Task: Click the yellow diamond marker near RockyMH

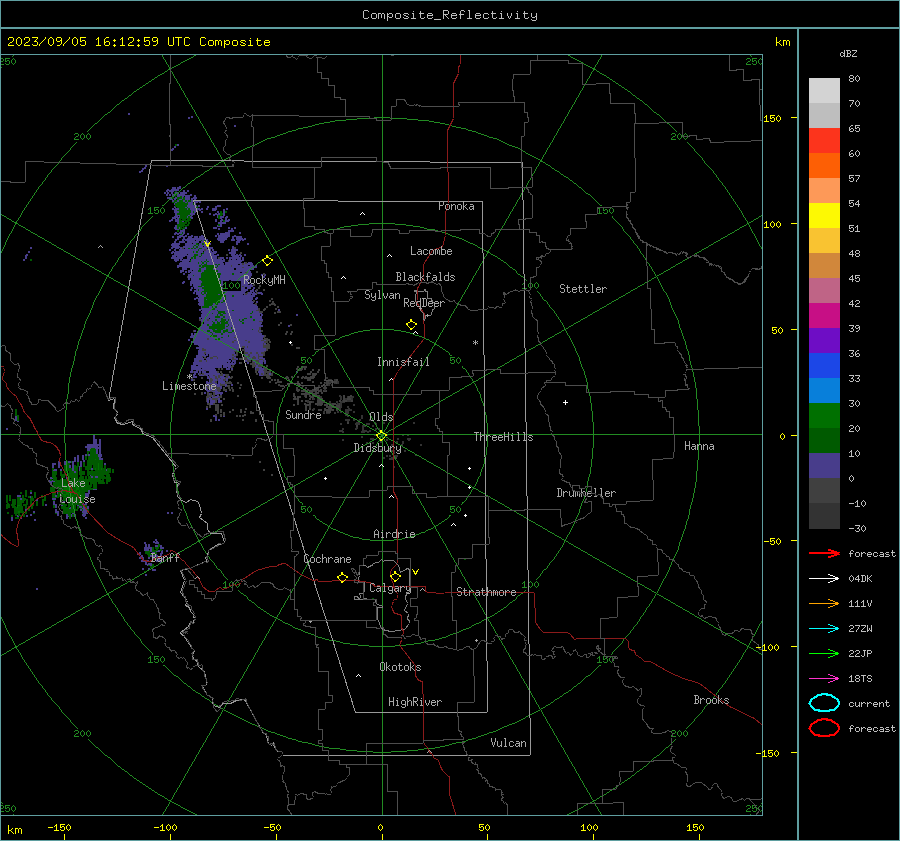Action: coord(267,261)
